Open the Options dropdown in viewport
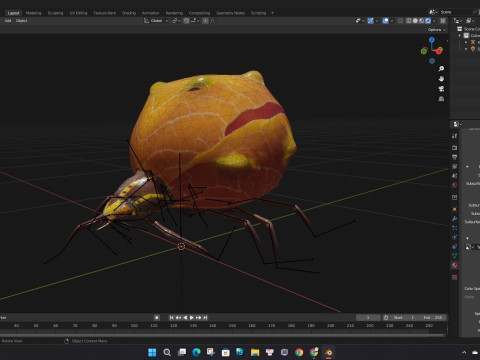Screen dimensions: 480x360 437,30
